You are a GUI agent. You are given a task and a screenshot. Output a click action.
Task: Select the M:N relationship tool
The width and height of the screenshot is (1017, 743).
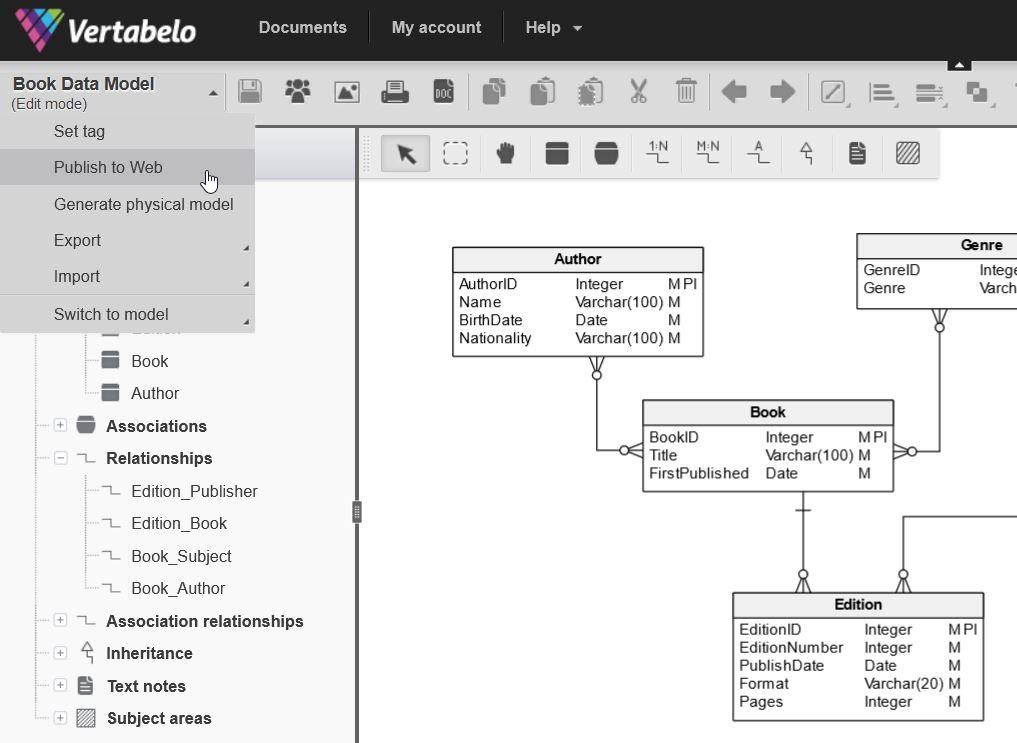[x=708, y=153]
